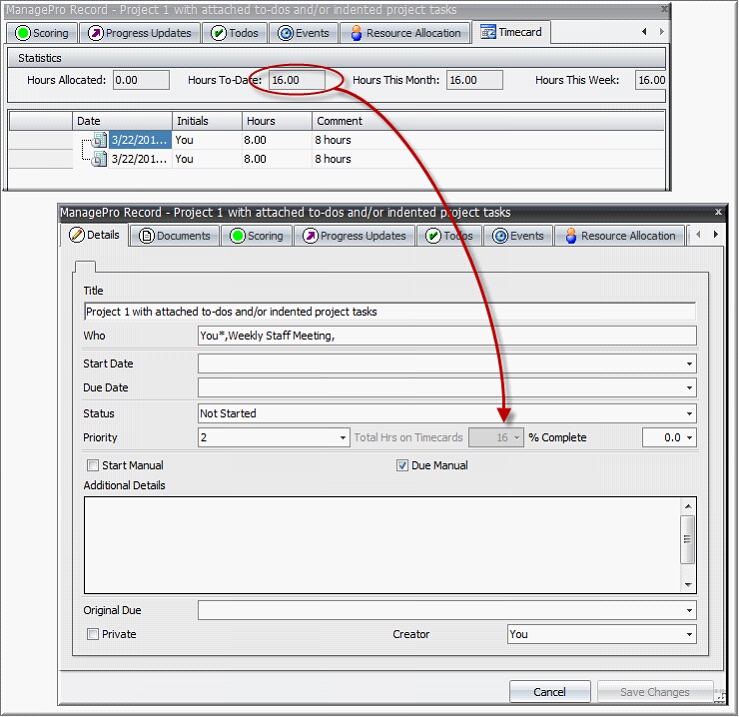Image resolution: width=739 pixels, height=717 pixels.
Task: Open the Priority dropdown
Action: point(343,438)
